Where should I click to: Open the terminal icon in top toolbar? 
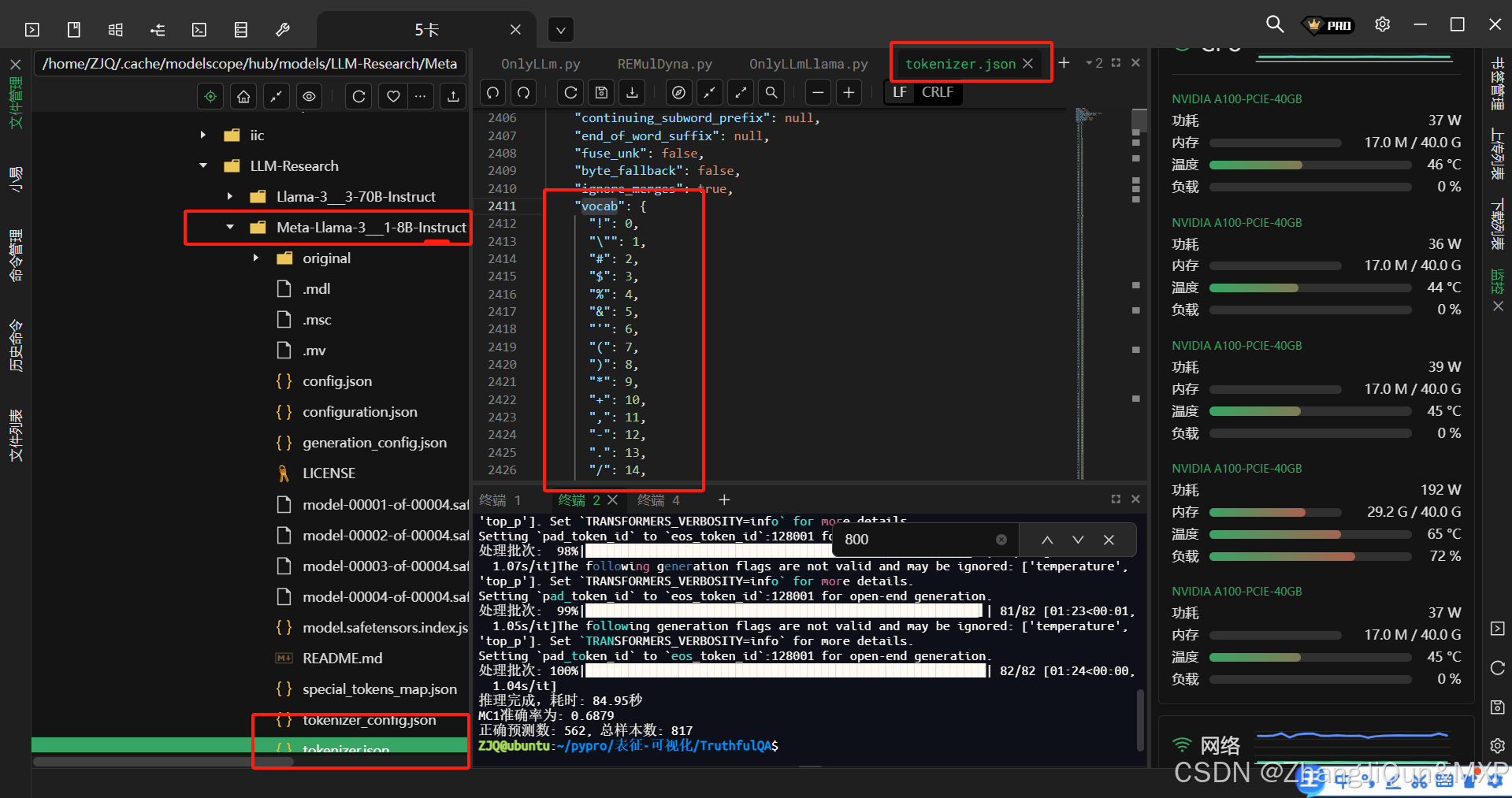(32, 30)
